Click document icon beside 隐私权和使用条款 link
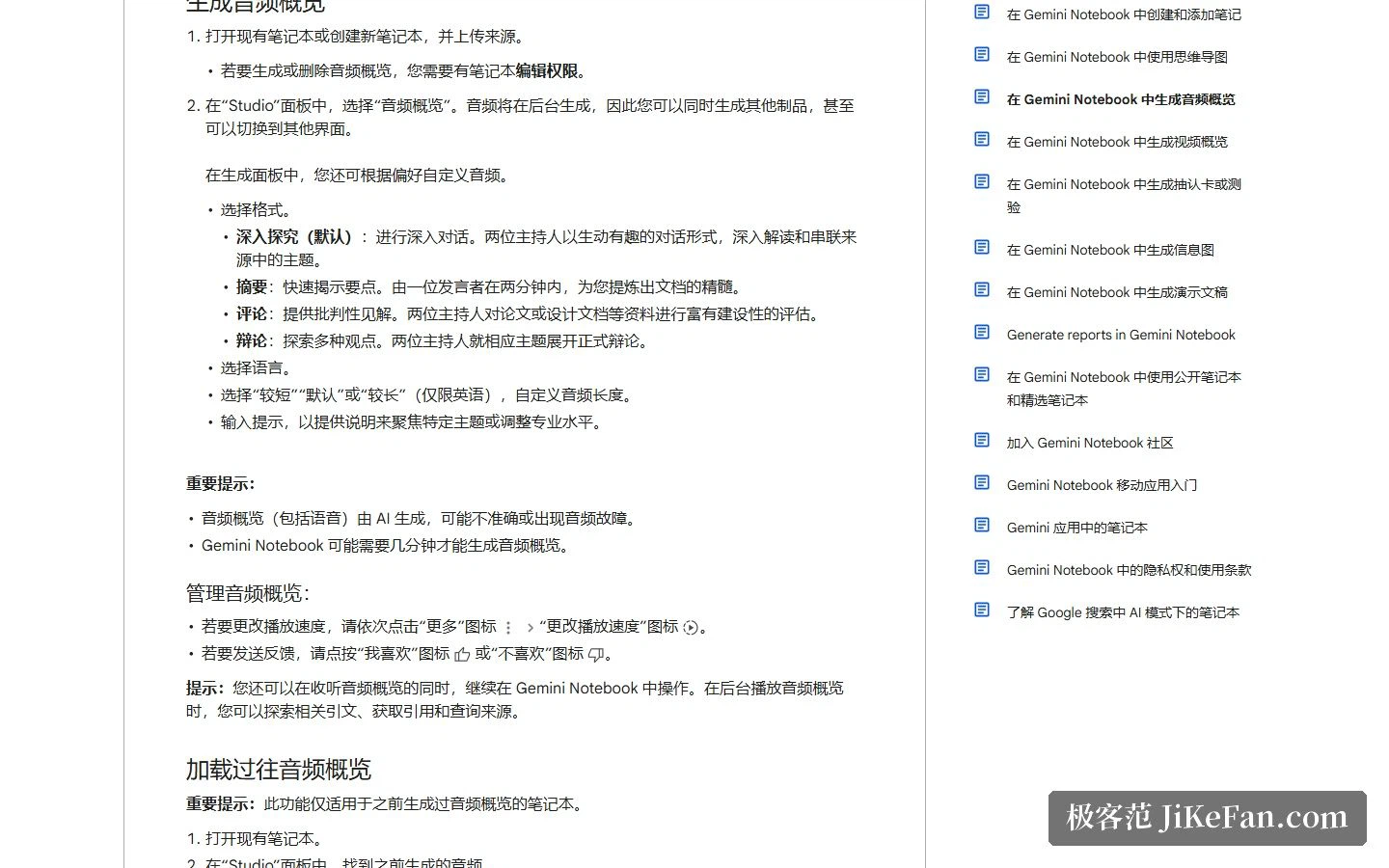Screen dimensions: 1389x868 click(982, 567)
